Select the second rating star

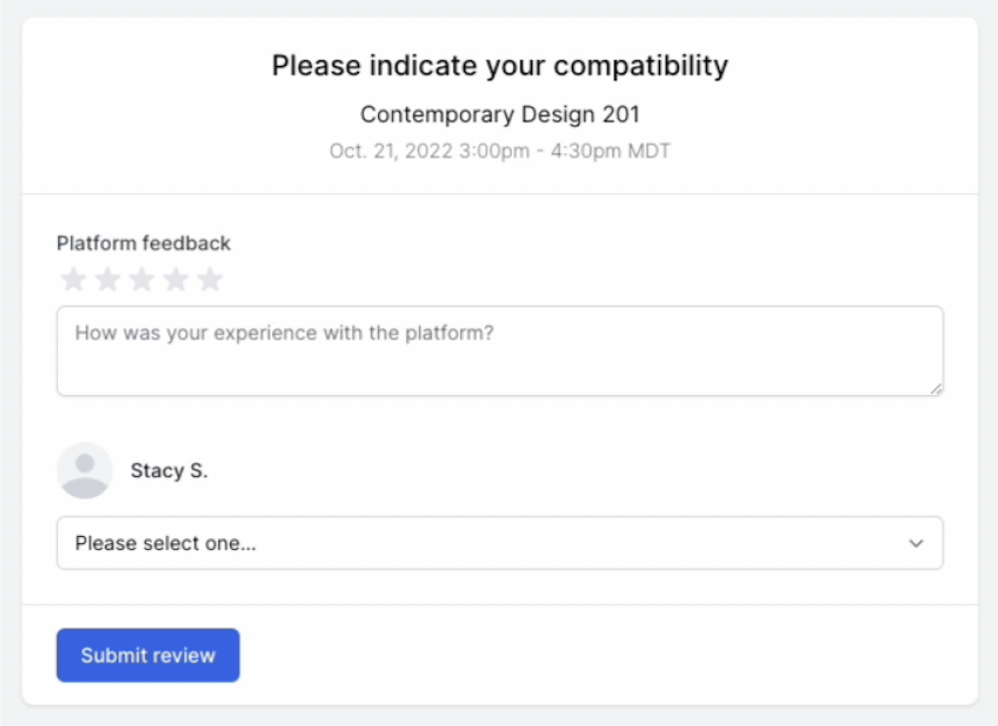click(108, 279)
